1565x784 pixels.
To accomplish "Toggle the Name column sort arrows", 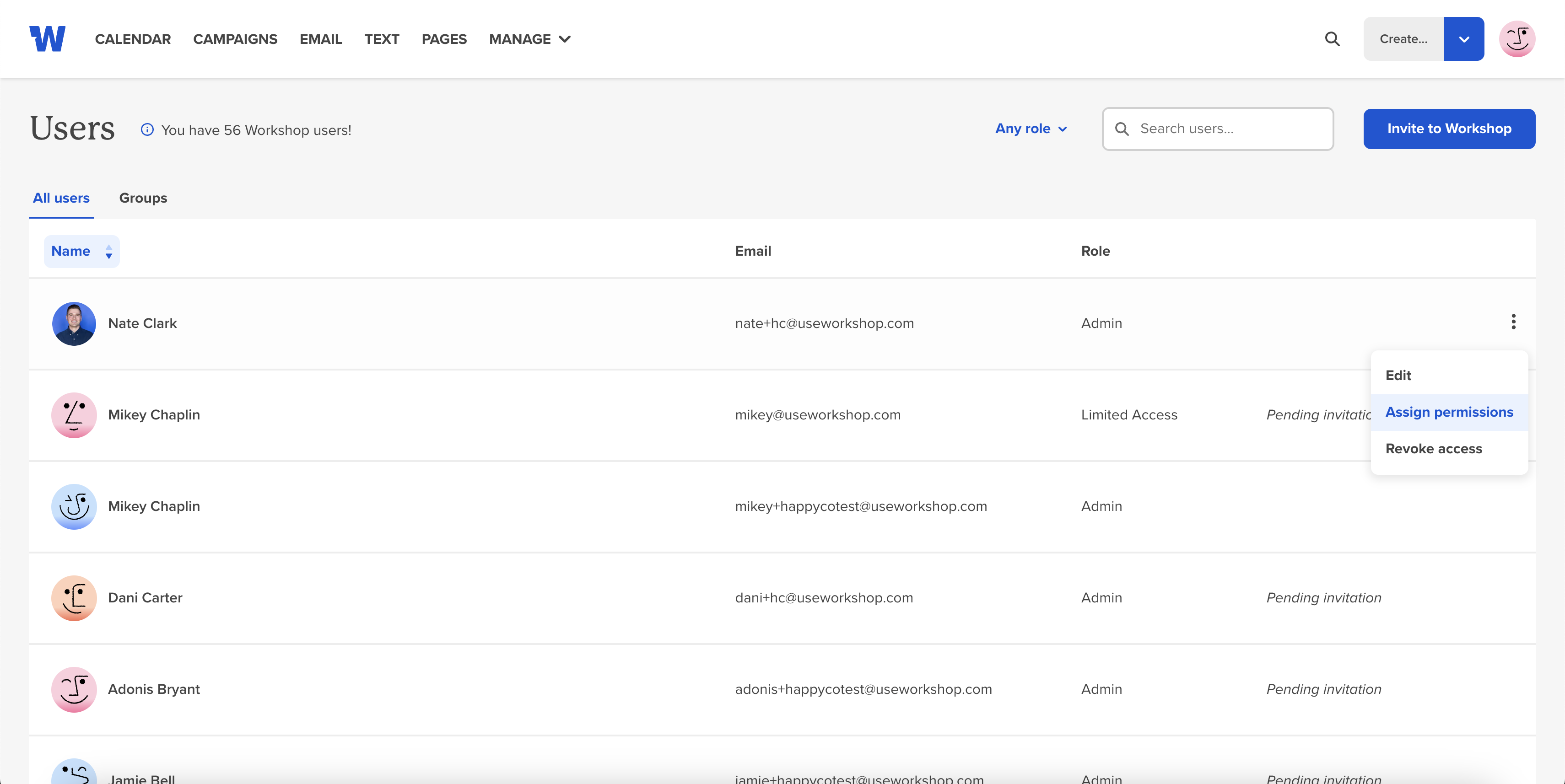I will tap(108, 252).
